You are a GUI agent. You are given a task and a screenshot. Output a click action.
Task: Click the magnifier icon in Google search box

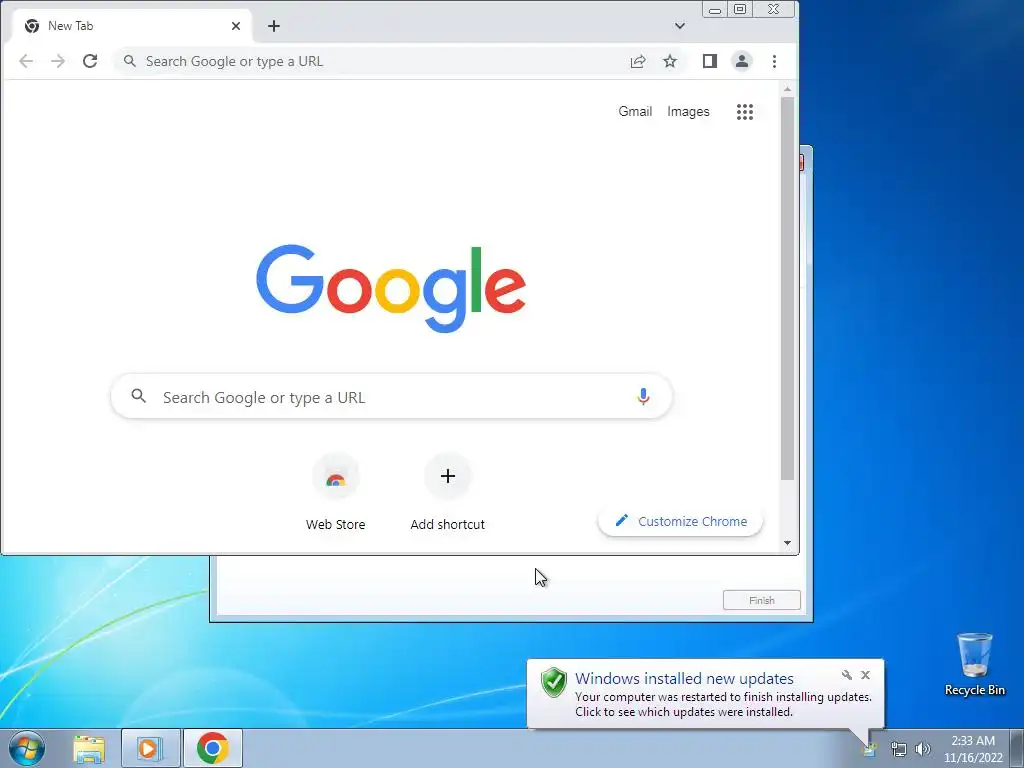tap(138, 396)
